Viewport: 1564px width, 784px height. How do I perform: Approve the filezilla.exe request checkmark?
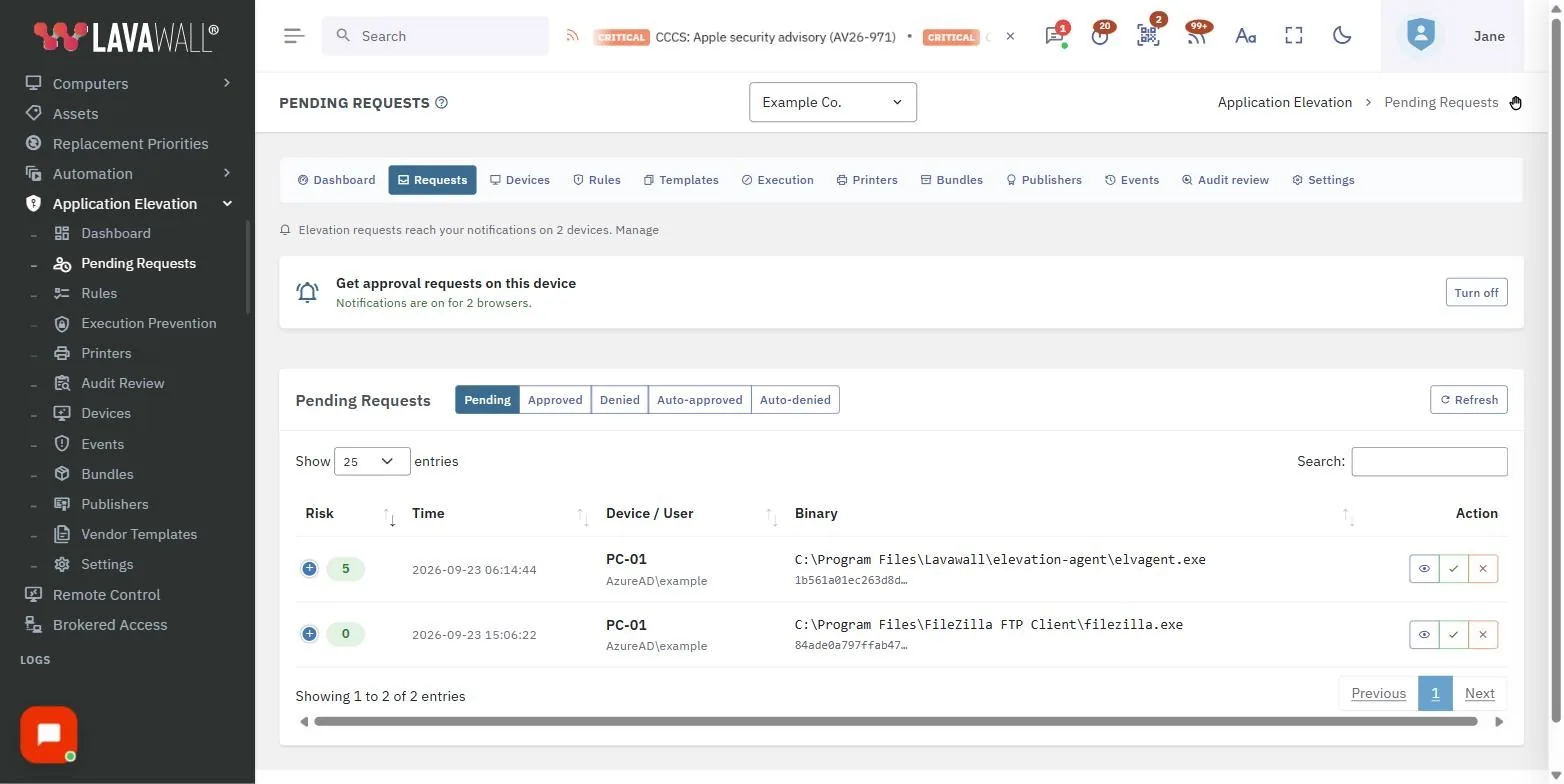(x=1453, y=634)
